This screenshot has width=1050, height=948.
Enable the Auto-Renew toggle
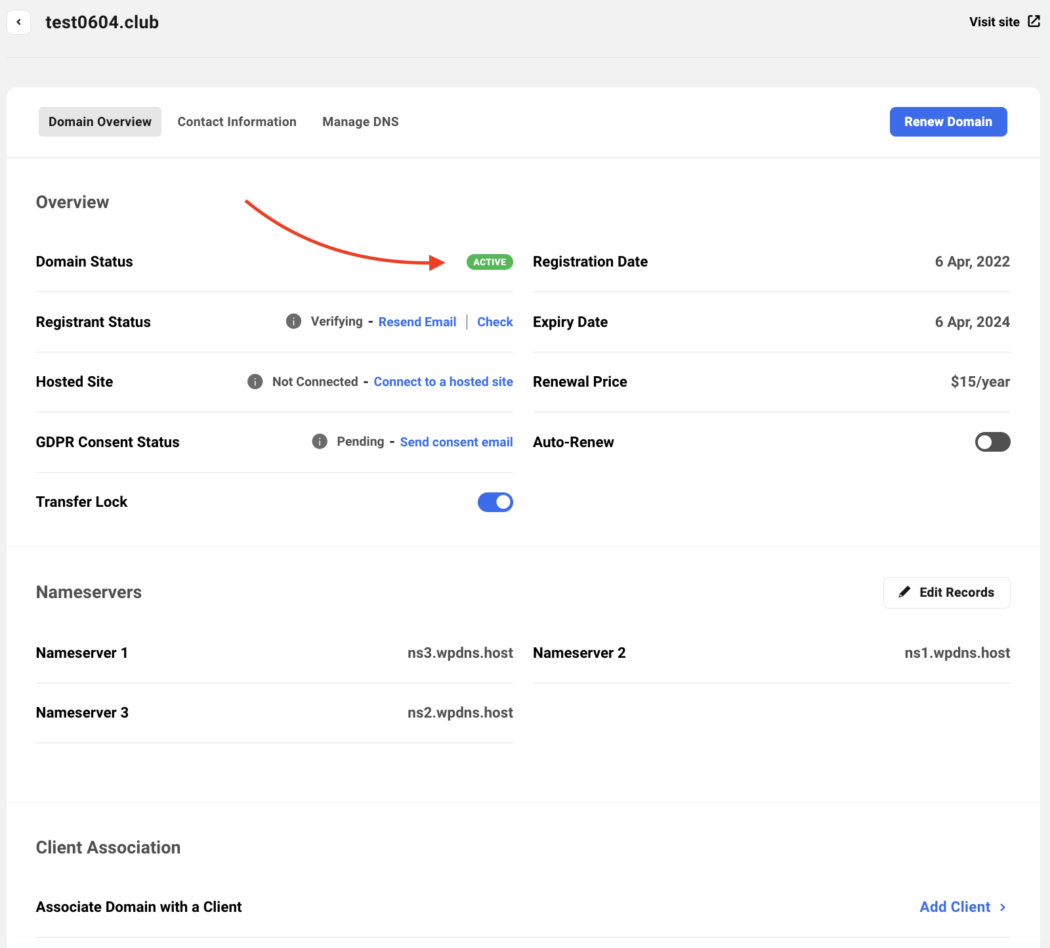click(992, 442)
